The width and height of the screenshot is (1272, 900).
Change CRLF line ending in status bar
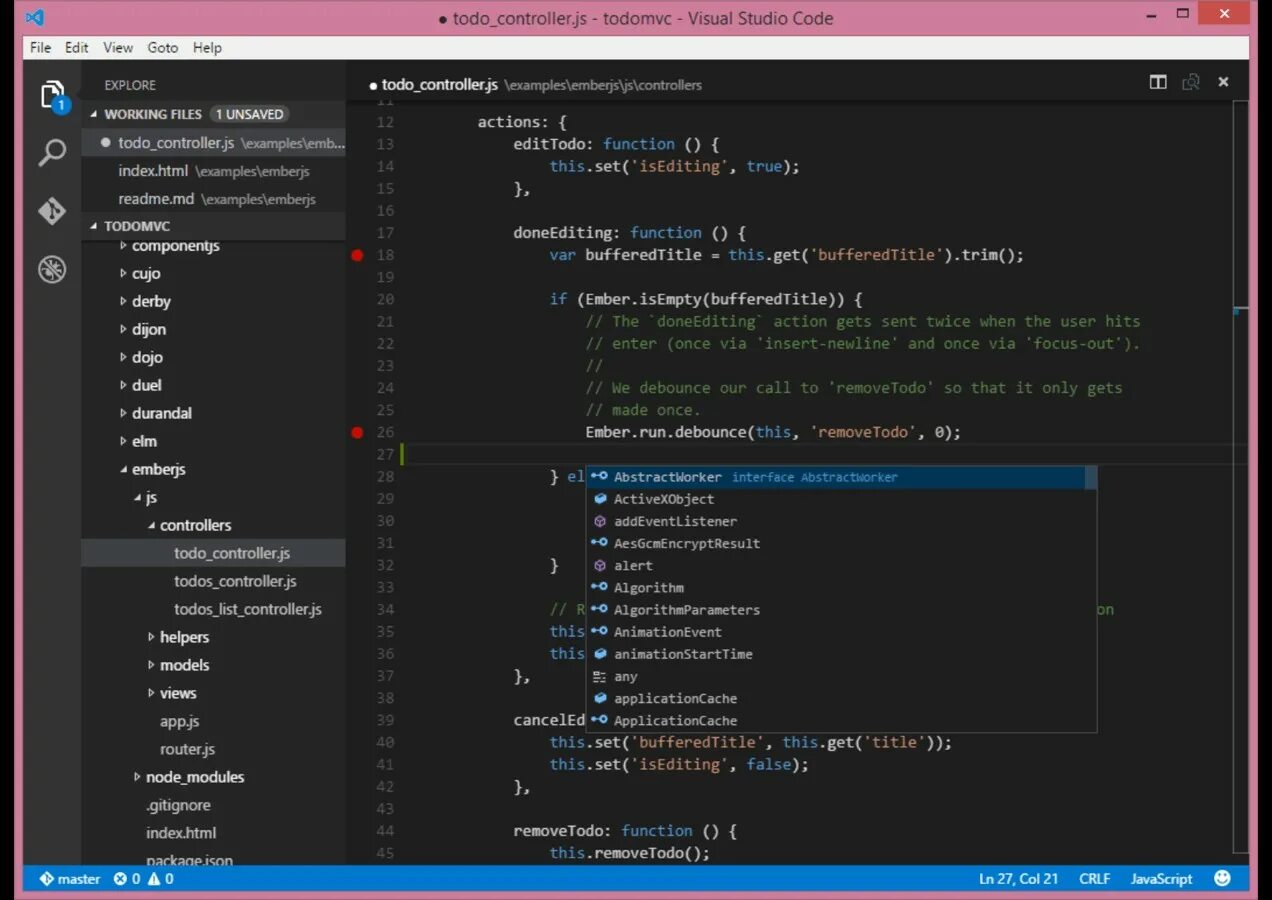pos(1095,879)
